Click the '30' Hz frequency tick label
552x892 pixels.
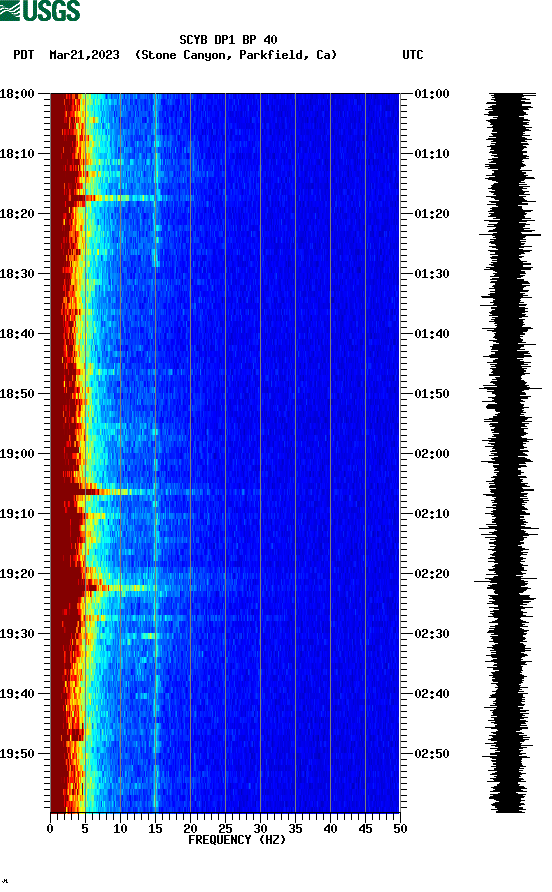coord(260,829)
